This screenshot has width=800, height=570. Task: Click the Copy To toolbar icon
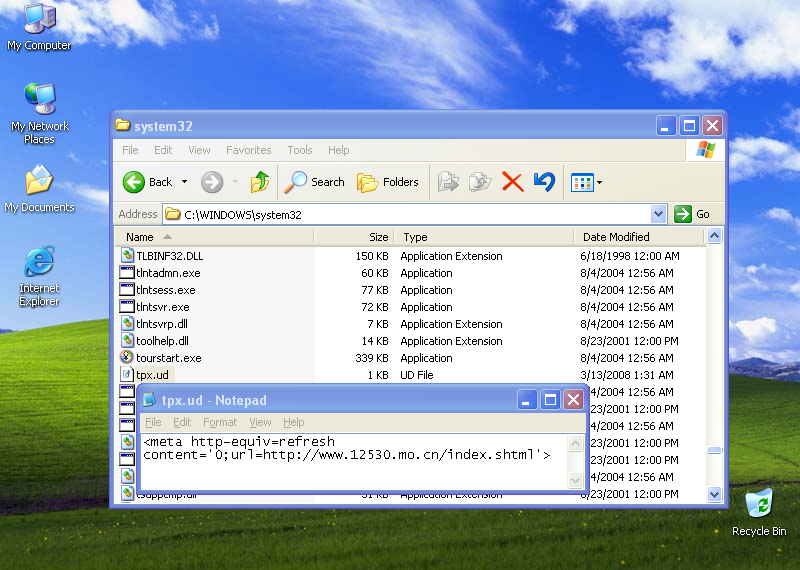(480, 182)
